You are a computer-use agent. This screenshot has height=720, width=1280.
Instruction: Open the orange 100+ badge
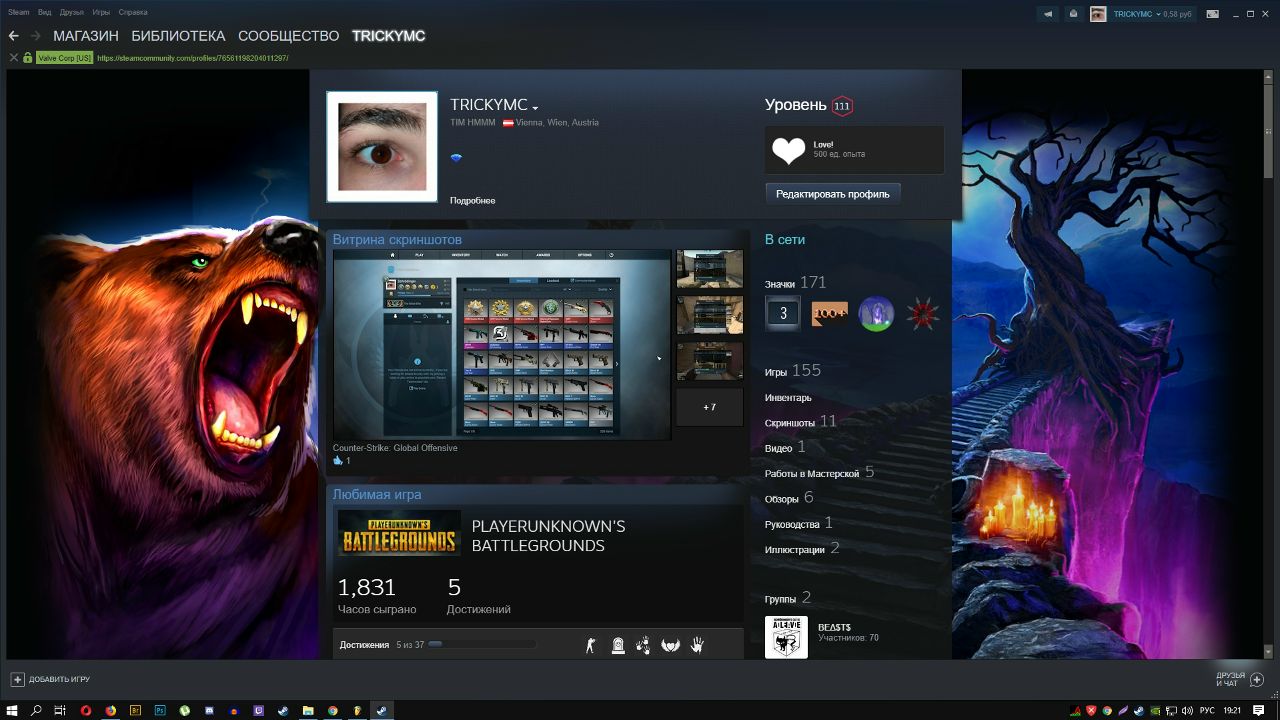(830, 313)
